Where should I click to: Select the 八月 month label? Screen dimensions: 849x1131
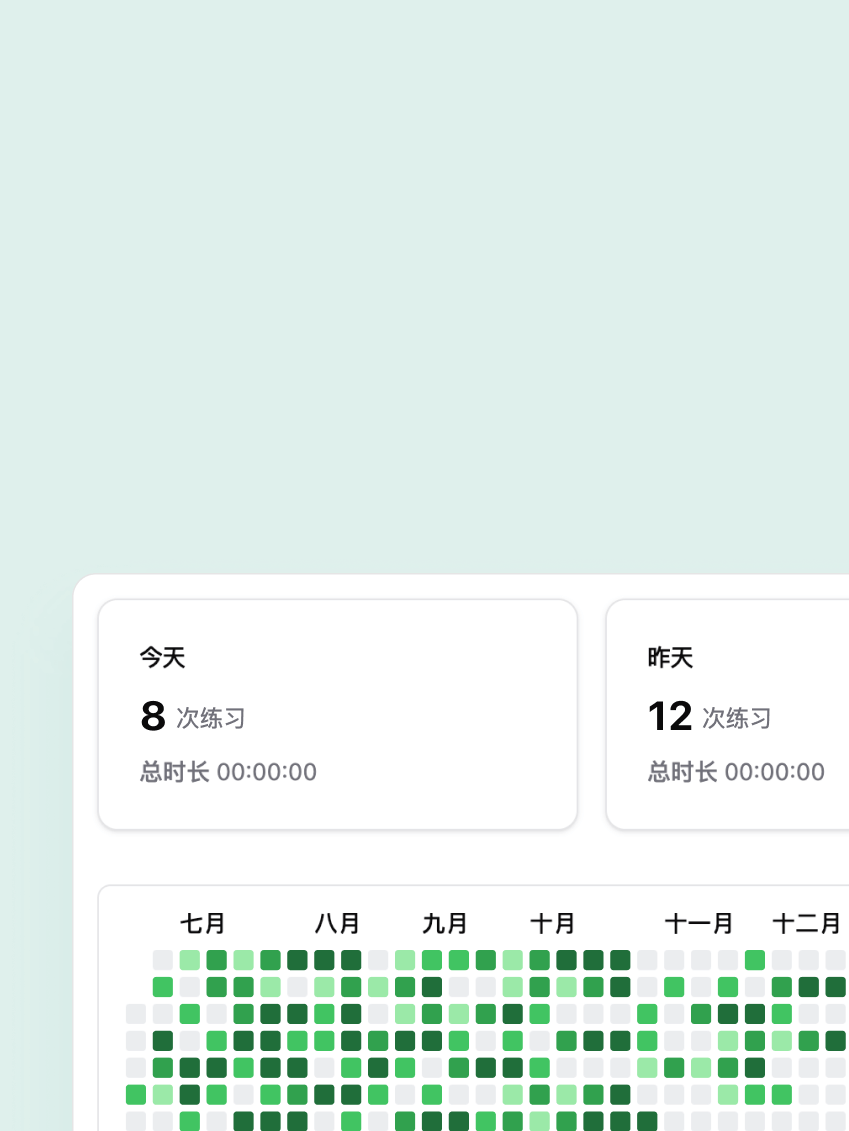(x=337, y=923)
